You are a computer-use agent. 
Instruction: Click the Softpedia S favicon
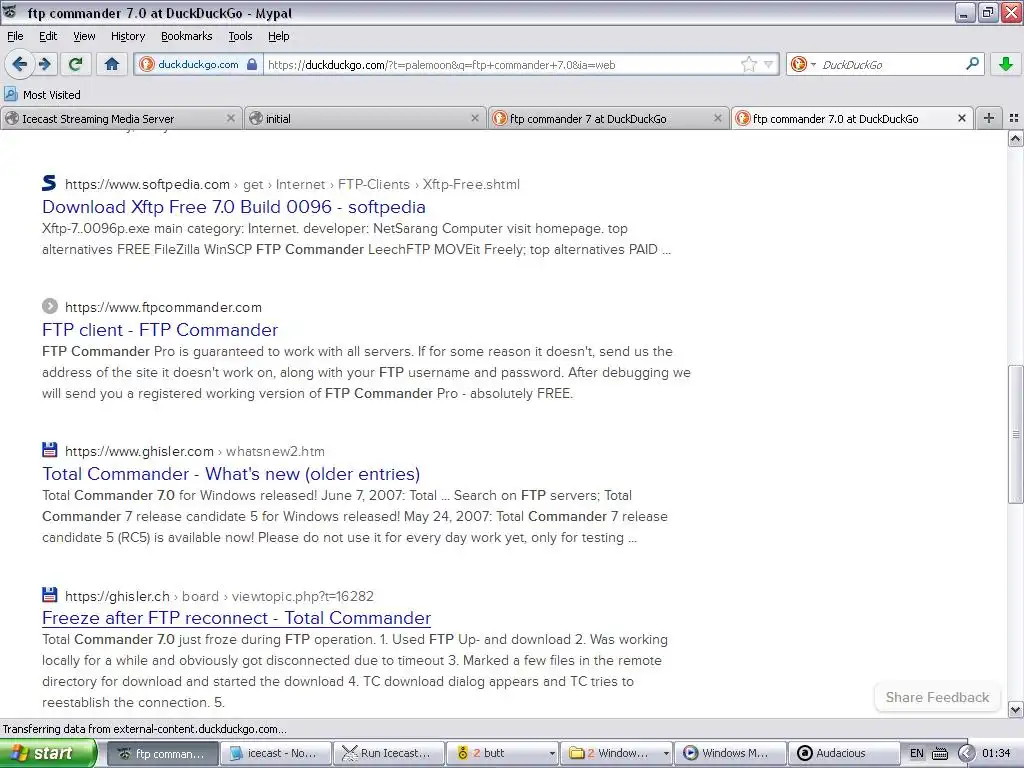(x=49, y=183)
